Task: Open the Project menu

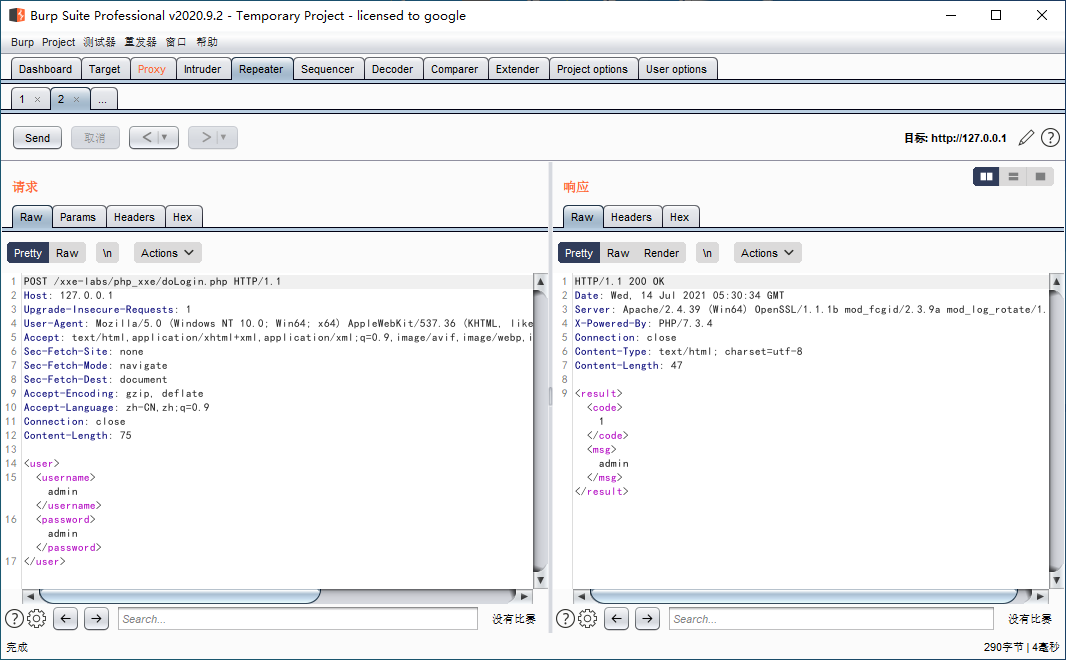Action: [x=58, y=42]
